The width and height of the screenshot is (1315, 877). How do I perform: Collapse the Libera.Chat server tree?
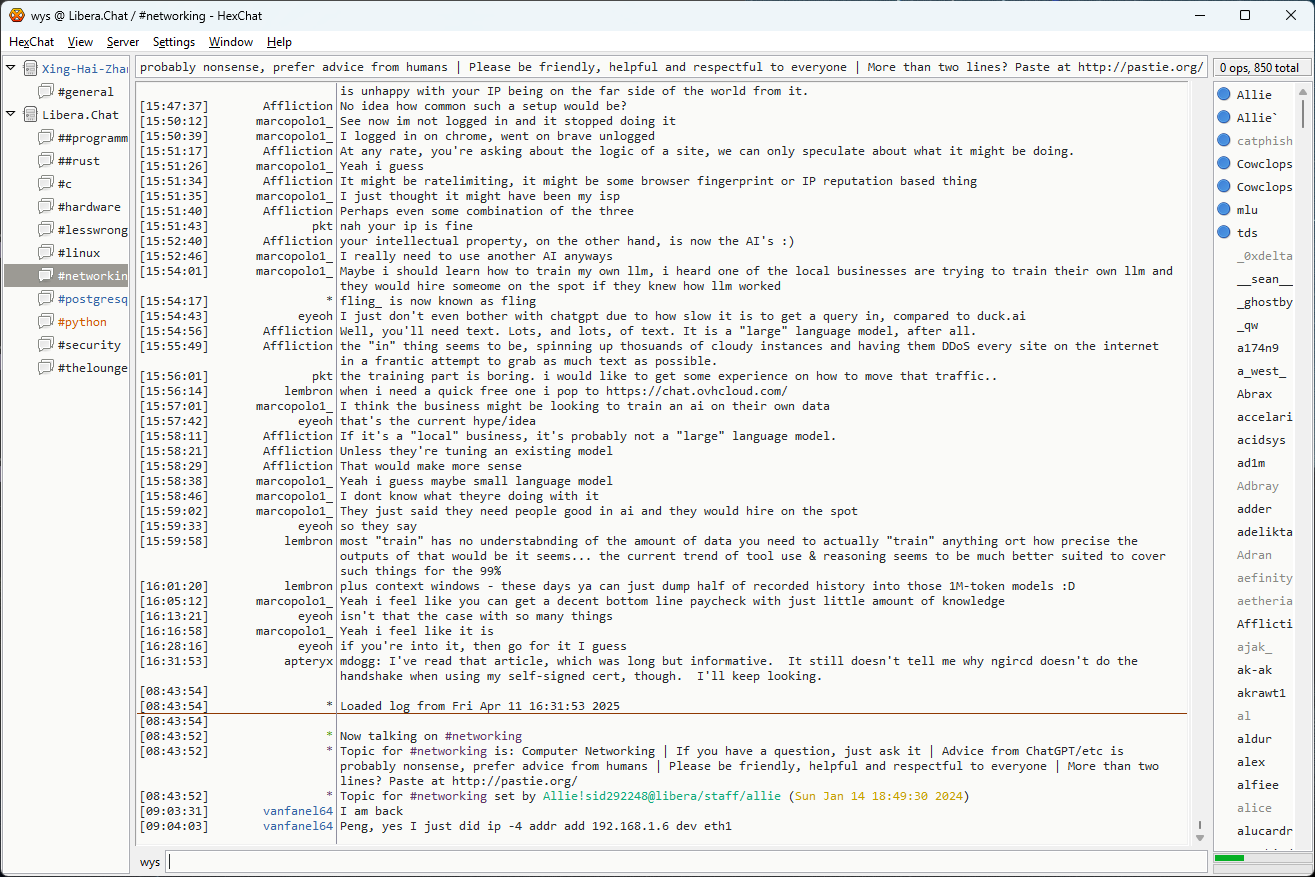coord(11,114)
